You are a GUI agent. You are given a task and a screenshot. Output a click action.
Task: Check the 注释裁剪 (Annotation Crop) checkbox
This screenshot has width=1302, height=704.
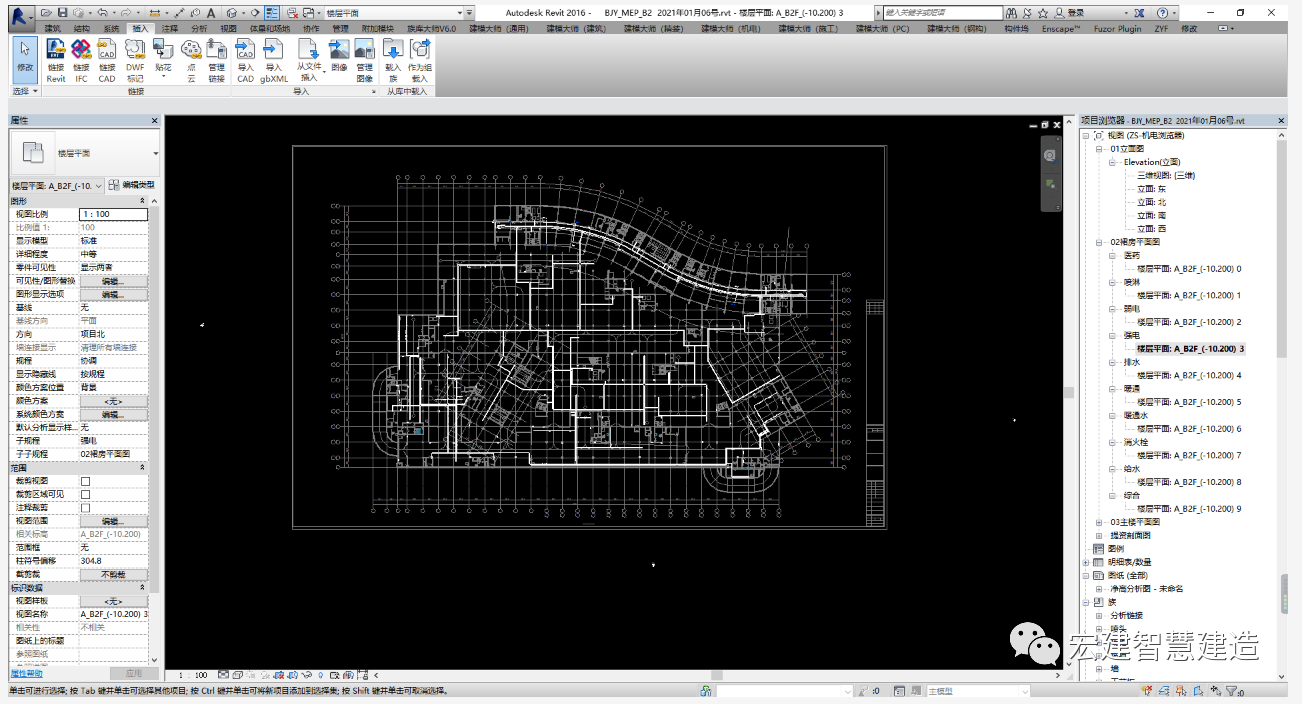tap(85, 508)
